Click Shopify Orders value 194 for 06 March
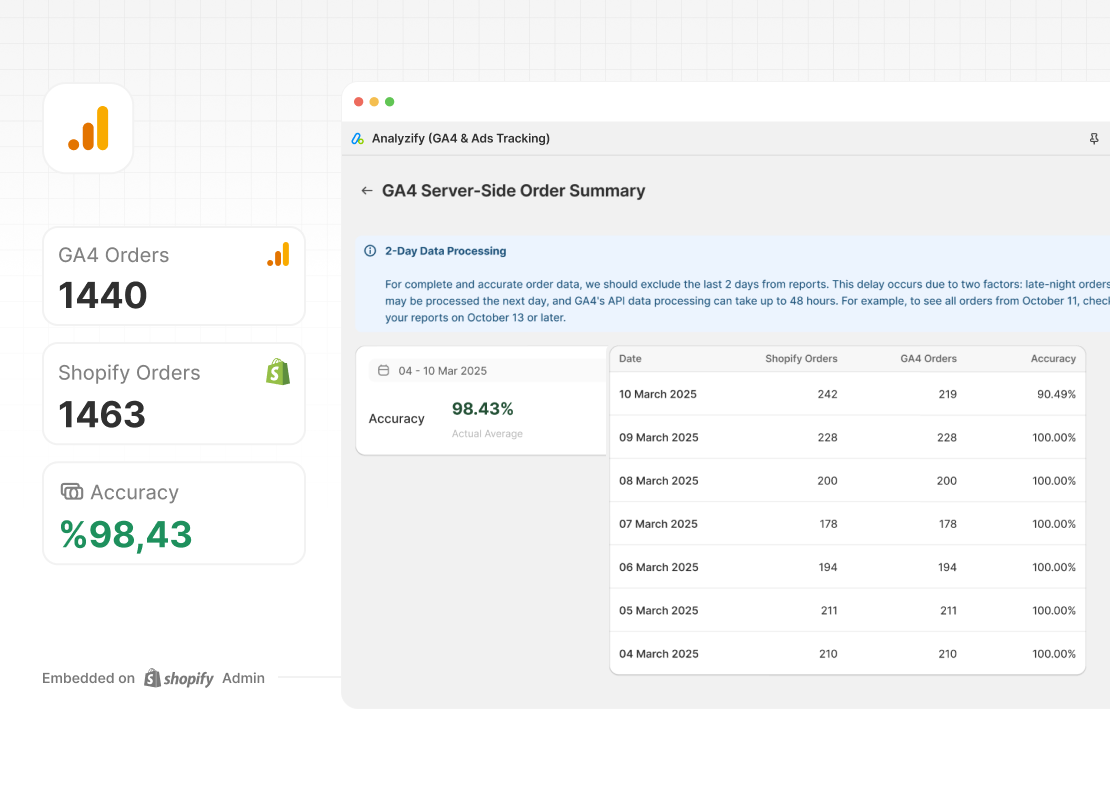The width and height of the screenshot is (1110, 790). click(828, 567)
